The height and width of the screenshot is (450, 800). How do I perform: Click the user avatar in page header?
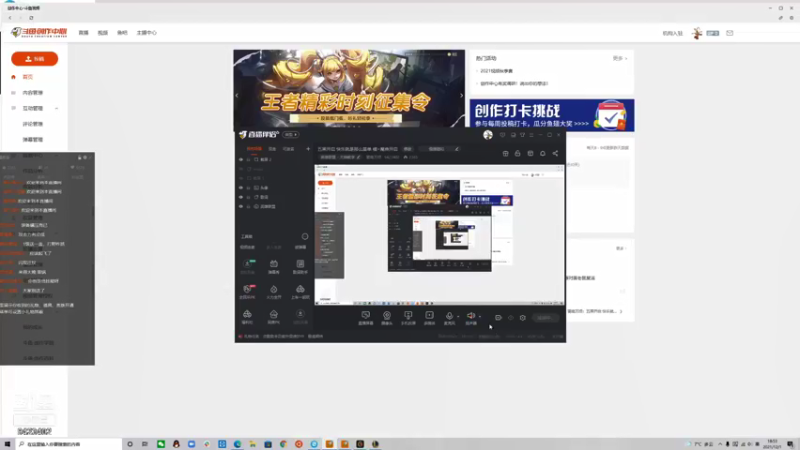point(697,33)
